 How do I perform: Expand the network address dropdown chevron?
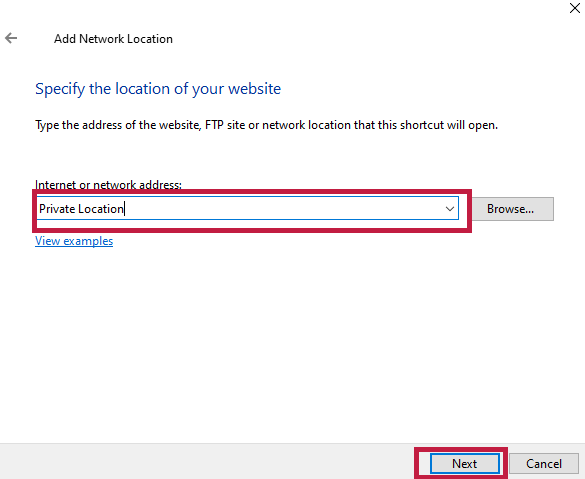(450, 209)
